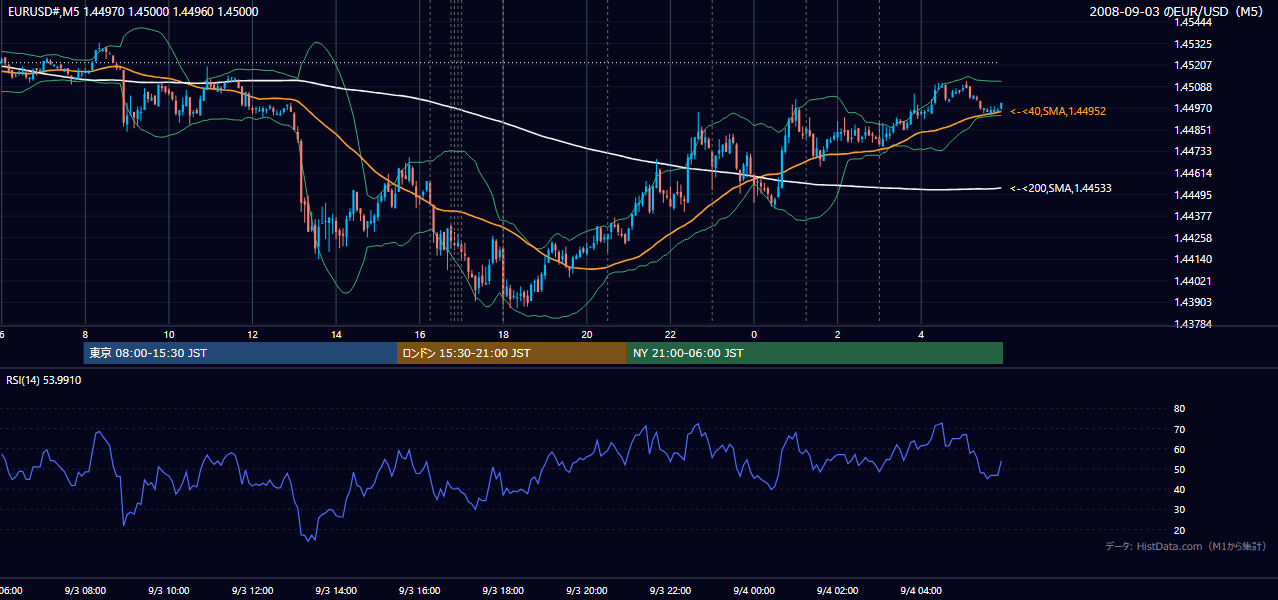Select the NY 21:00-06:00 JST session bar
1278x600 pixels.
(x=815, y=353)
